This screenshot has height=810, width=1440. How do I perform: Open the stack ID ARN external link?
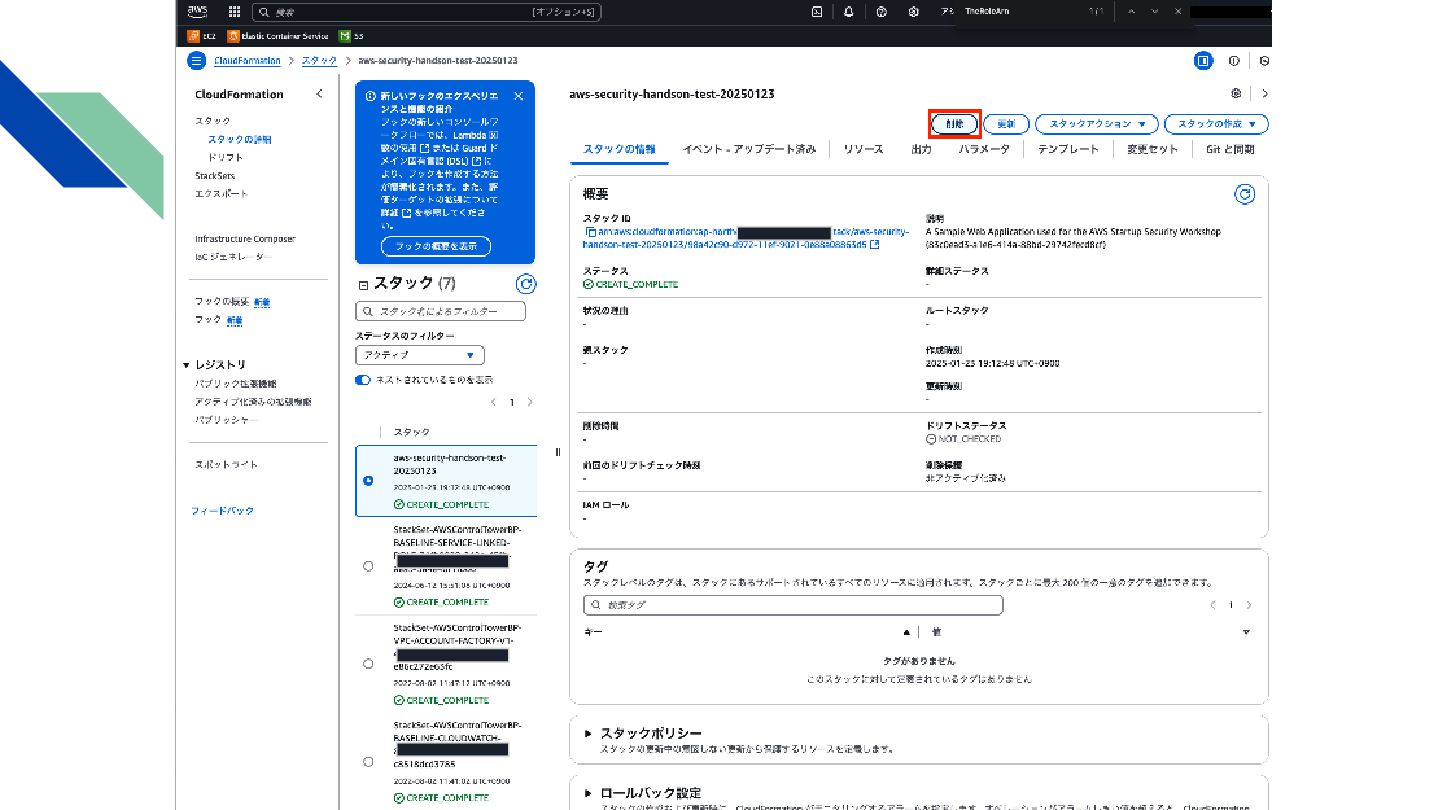coord(875,244)
